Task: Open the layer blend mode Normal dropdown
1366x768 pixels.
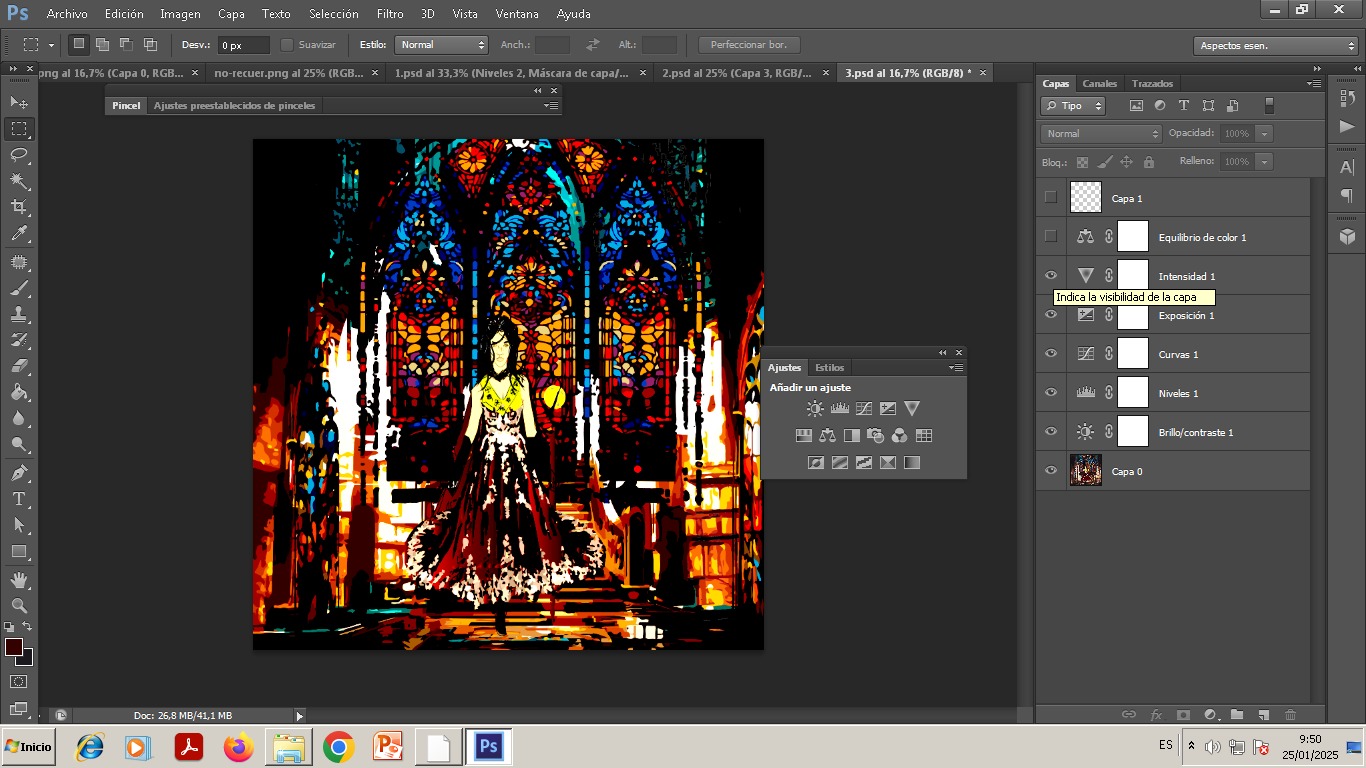Action: [1101, 133]
